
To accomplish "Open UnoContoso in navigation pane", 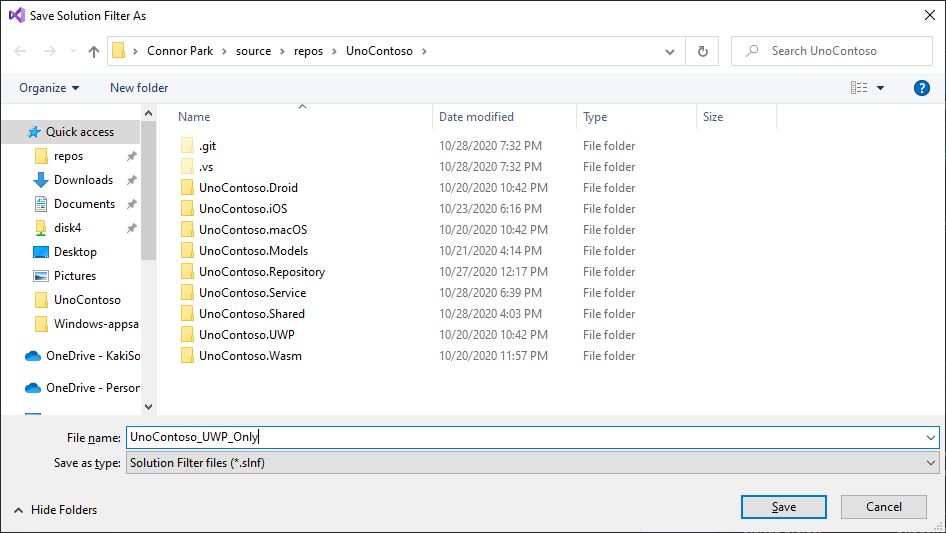I will coord(87,300).
